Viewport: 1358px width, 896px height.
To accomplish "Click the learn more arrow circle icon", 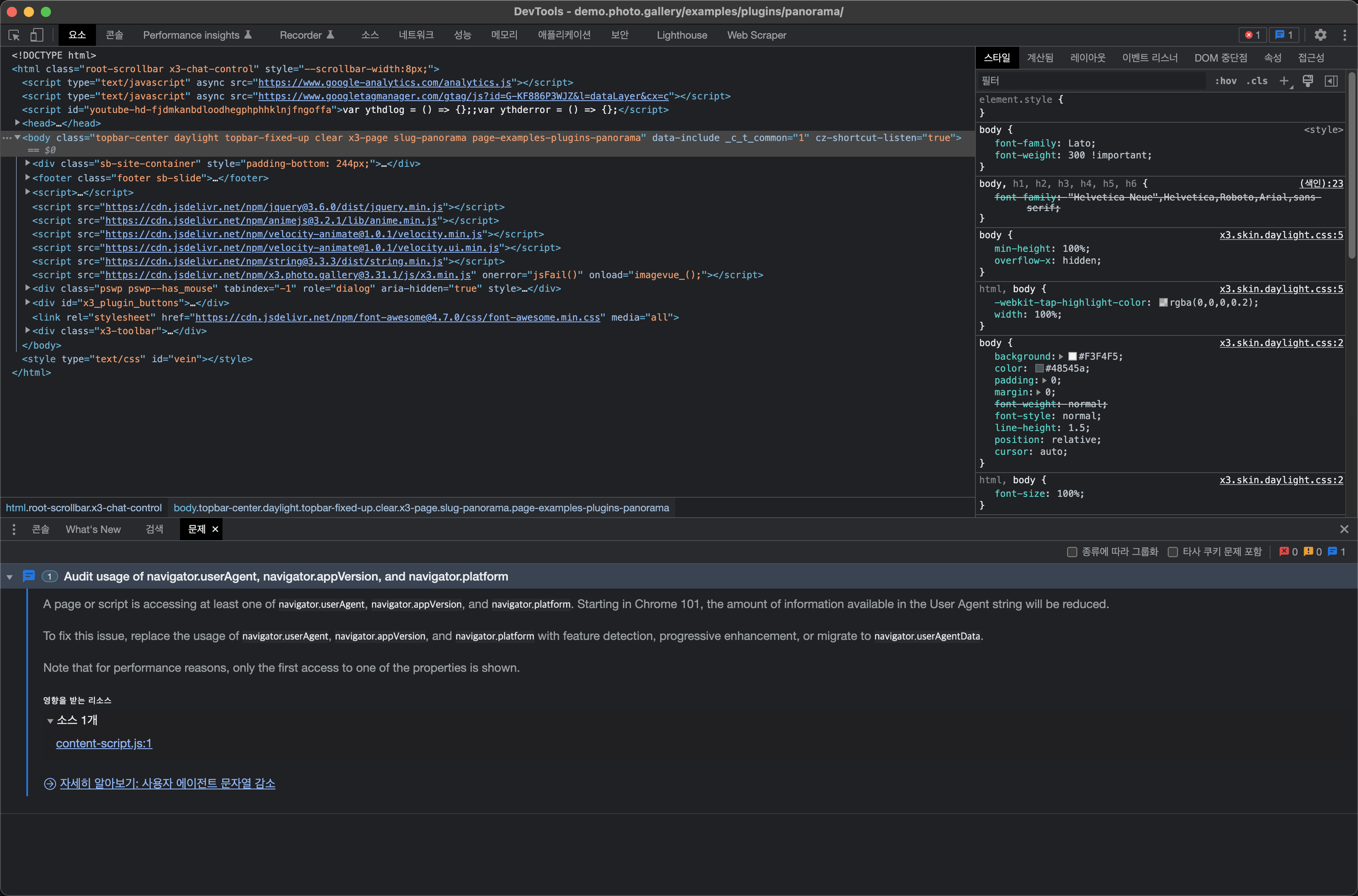I will pos(50,783).
